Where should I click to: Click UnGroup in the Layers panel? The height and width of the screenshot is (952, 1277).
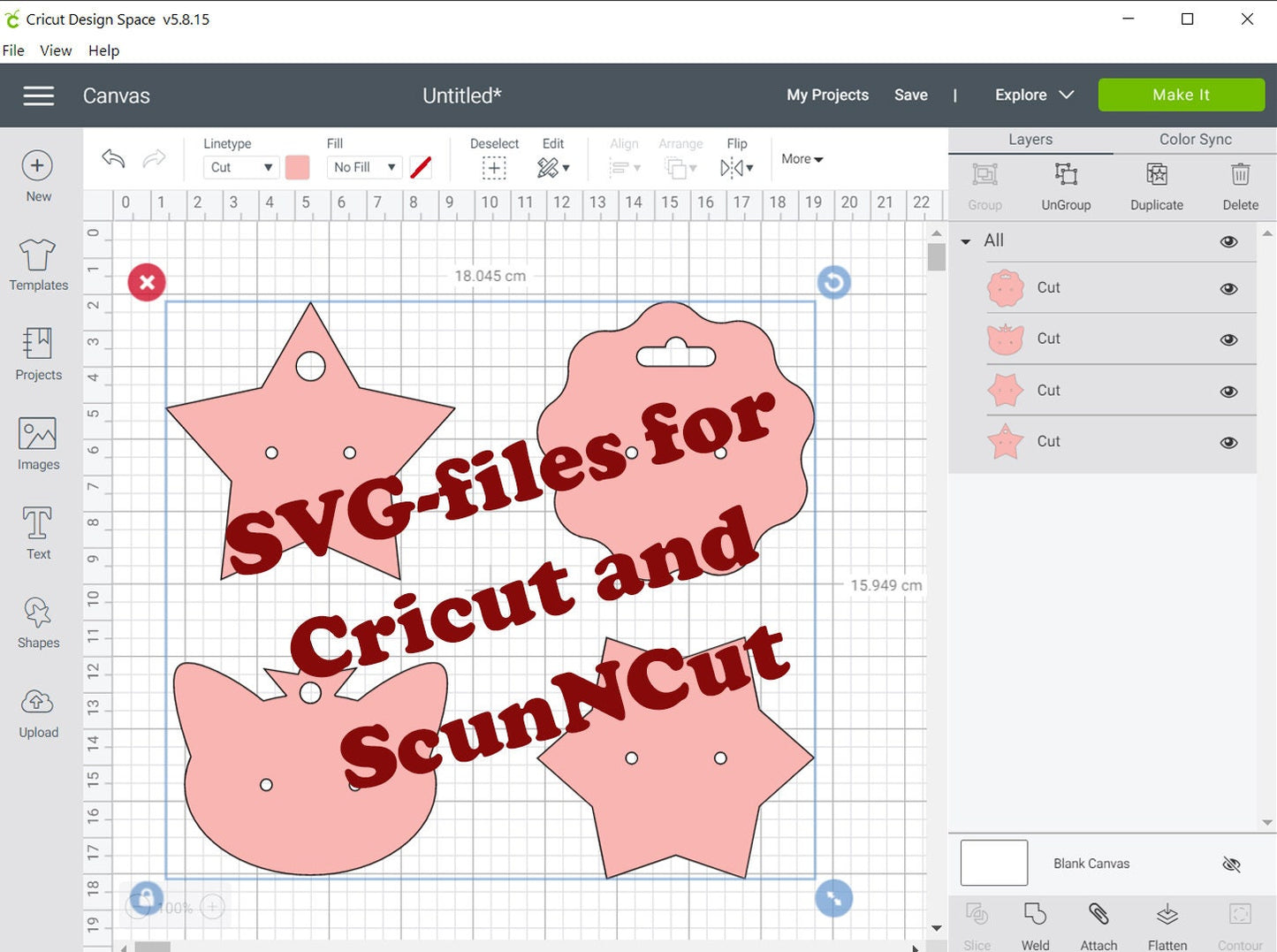point(1066,187)
